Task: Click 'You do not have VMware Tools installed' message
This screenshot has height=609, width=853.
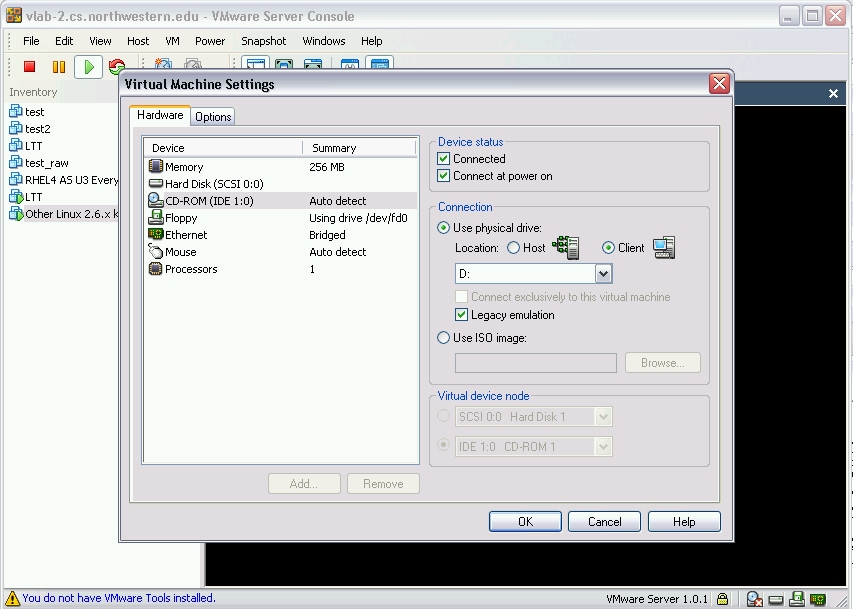Action: pyautogui.click(x=119, y=598)
